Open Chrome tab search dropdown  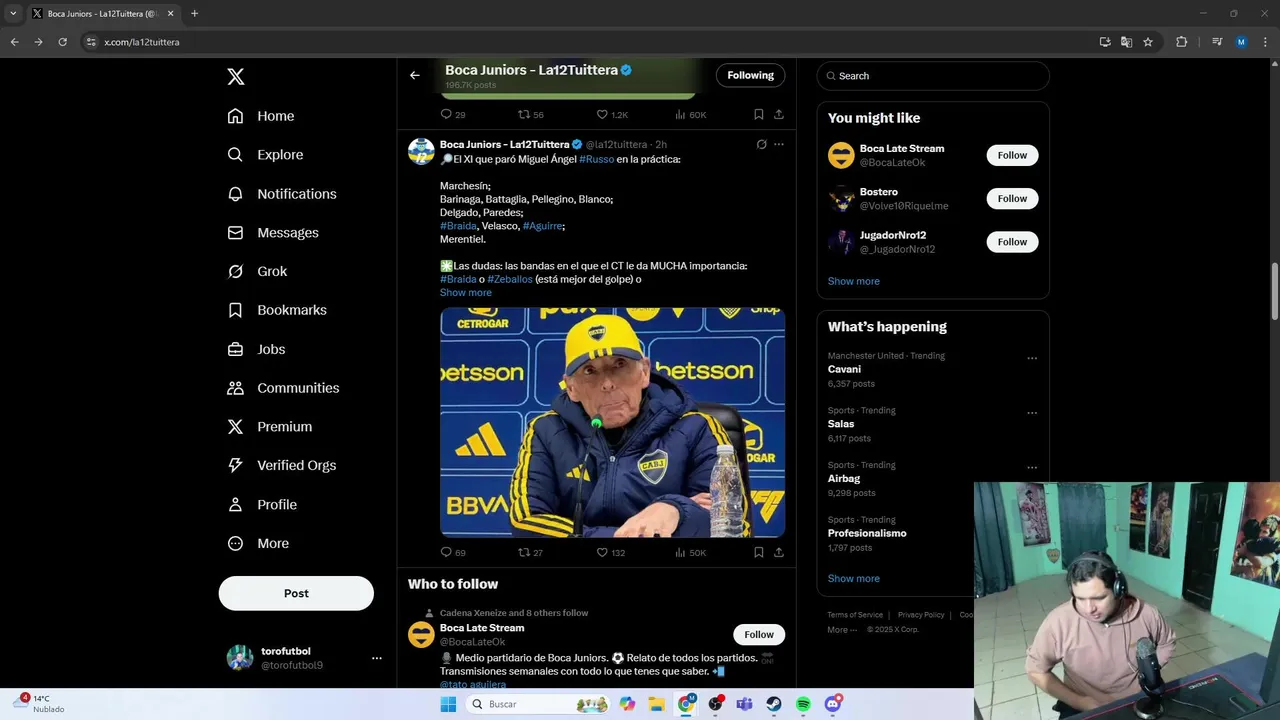point(13,13)
